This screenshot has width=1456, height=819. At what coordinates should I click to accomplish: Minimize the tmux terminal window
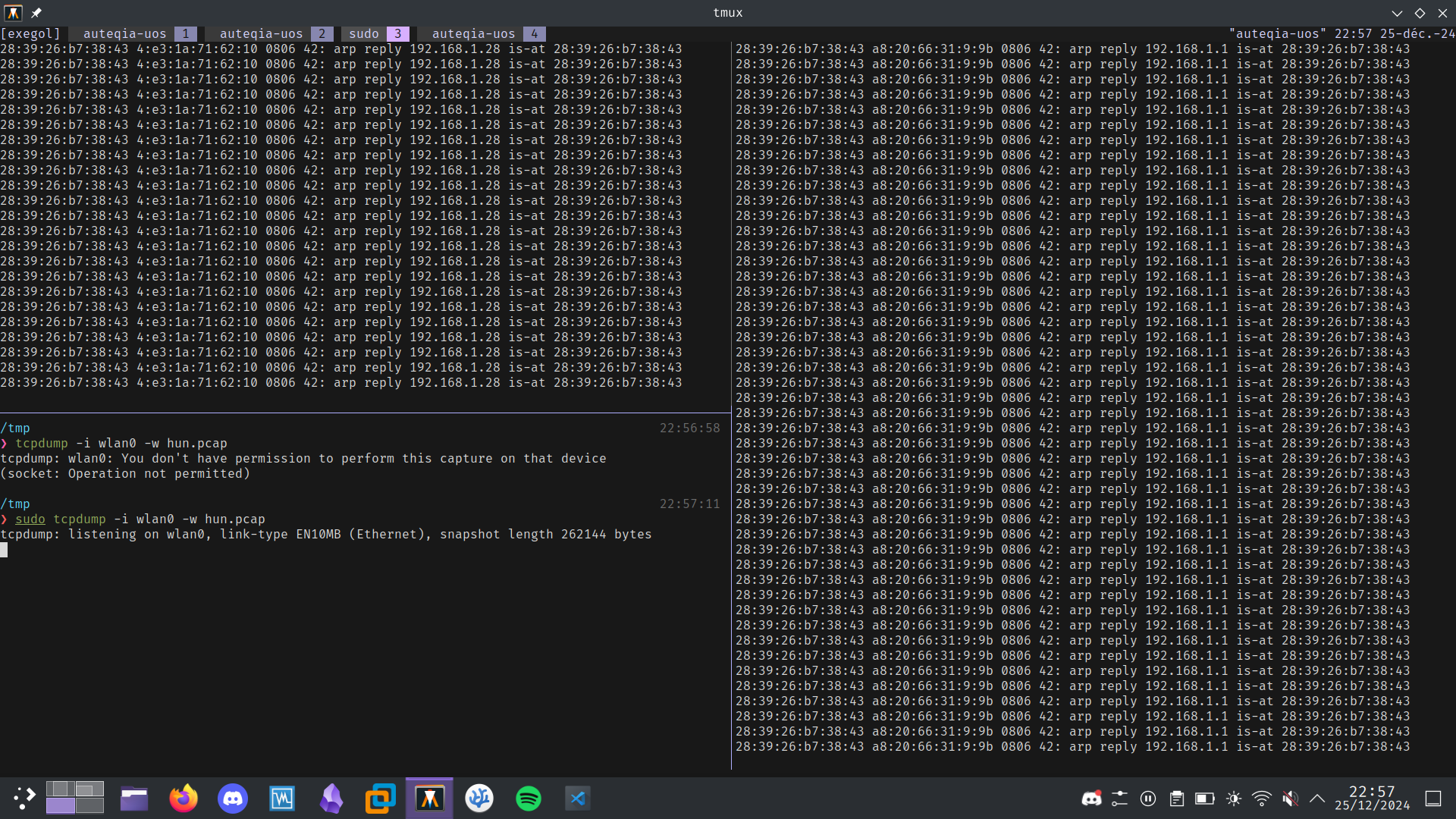(1397, 13)
